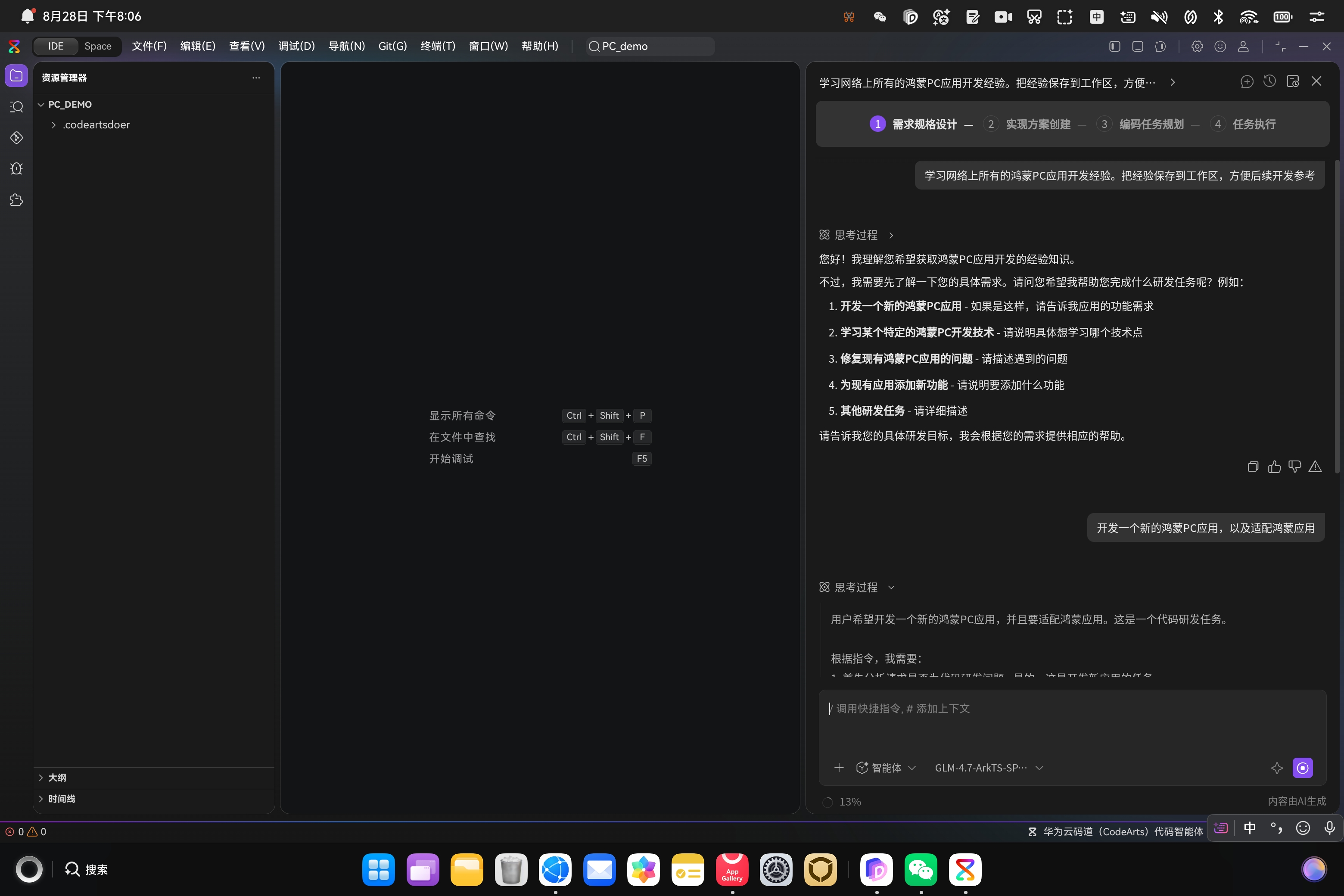This screenshot has height=896, width=1344.
Task: Select step 2 实现方案创建
Action: click(1027, 124)
